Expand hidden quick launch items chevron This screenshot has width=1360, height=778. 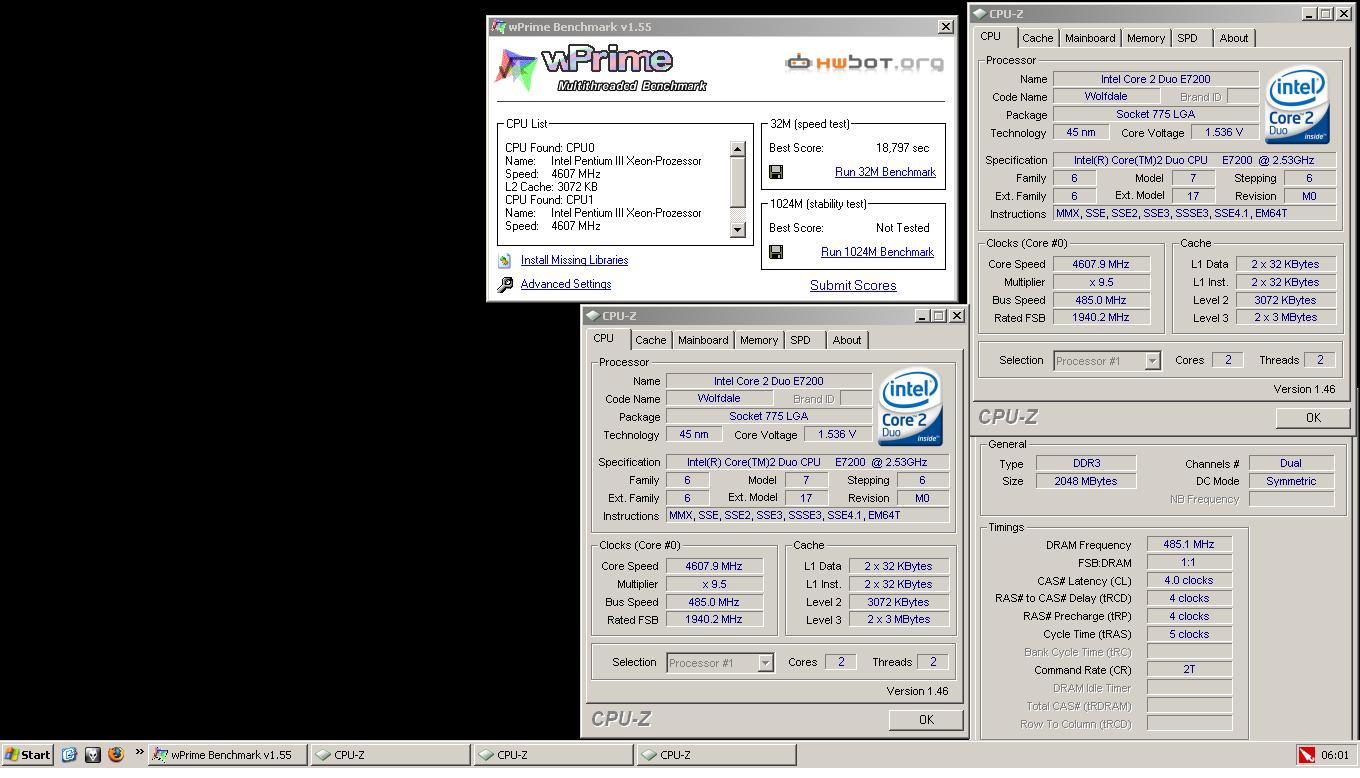coord(138,753)
